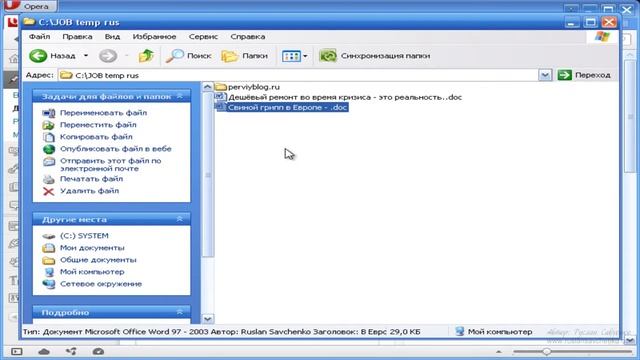
Task: Click the zoom slider at bottom right
Action: [x=547, y=351]
